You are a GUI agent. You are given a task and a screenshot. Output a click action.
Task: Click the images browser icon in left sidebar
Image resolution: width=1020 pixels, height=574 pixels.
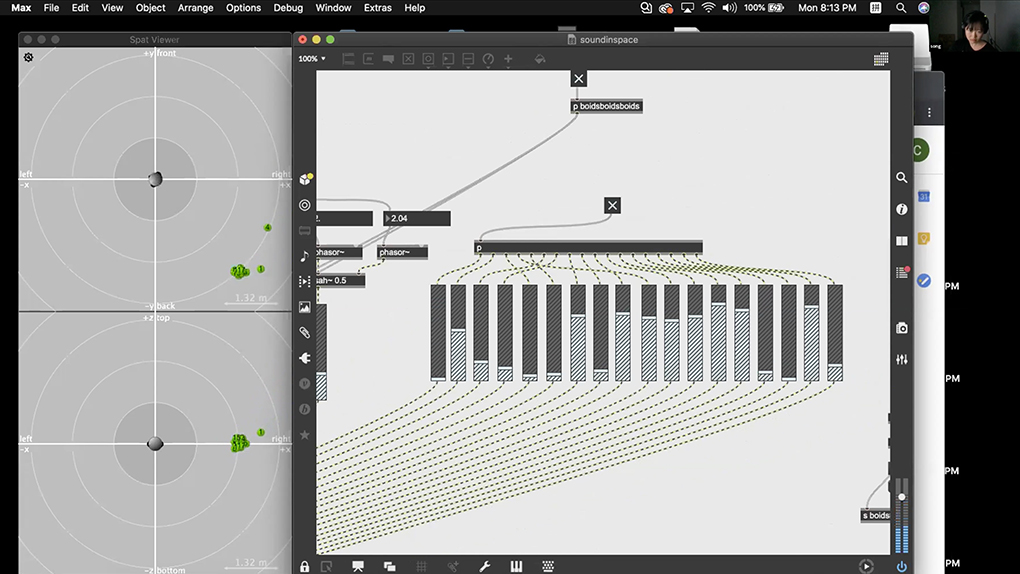click(x=305, y=308)
